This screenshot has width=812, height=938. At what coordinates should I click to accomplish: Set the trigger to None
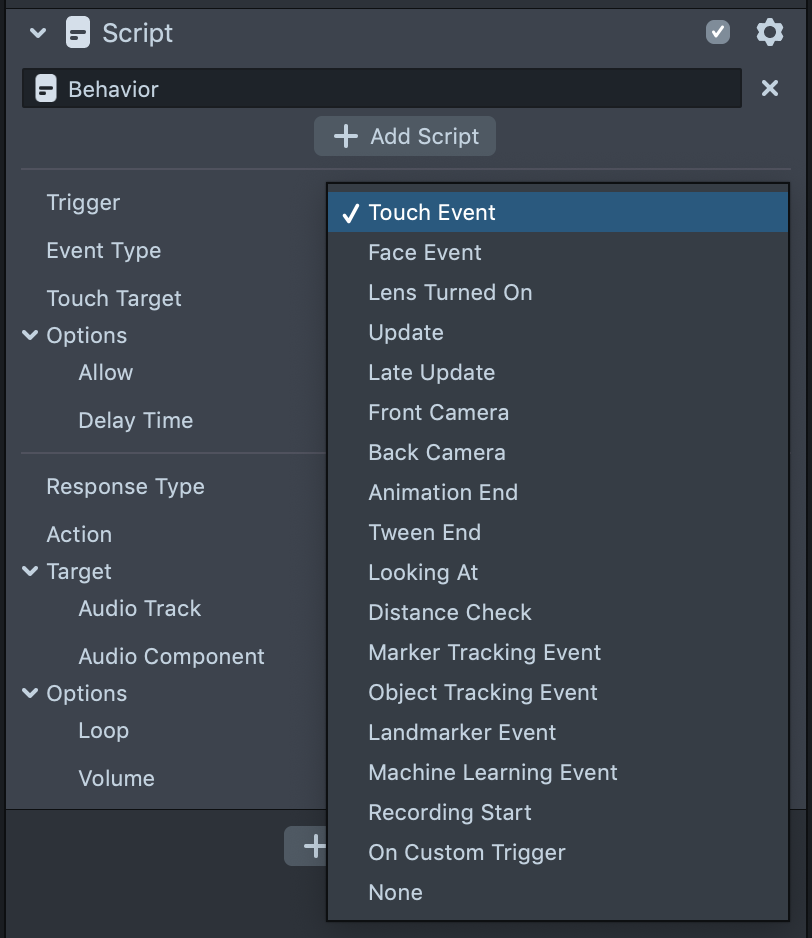[x=395, y=893]
